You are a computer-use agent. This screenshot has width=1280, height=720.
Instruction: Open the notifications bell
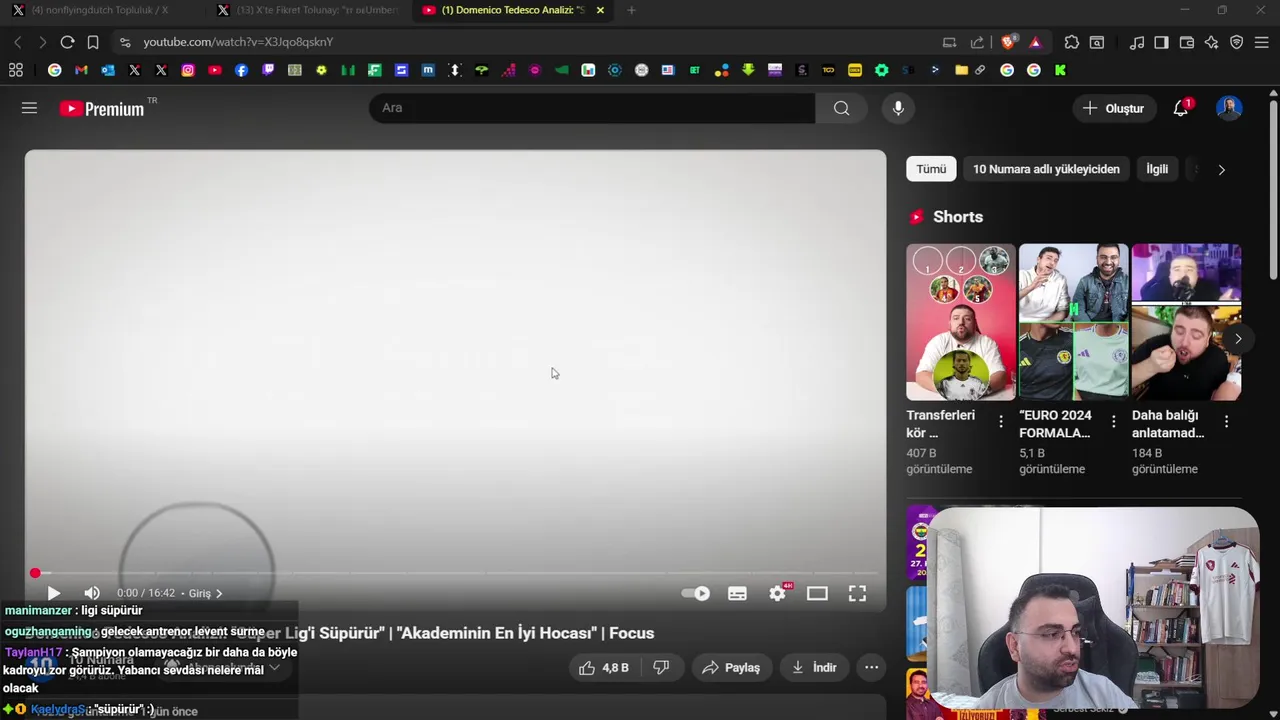click(1181, 108)
